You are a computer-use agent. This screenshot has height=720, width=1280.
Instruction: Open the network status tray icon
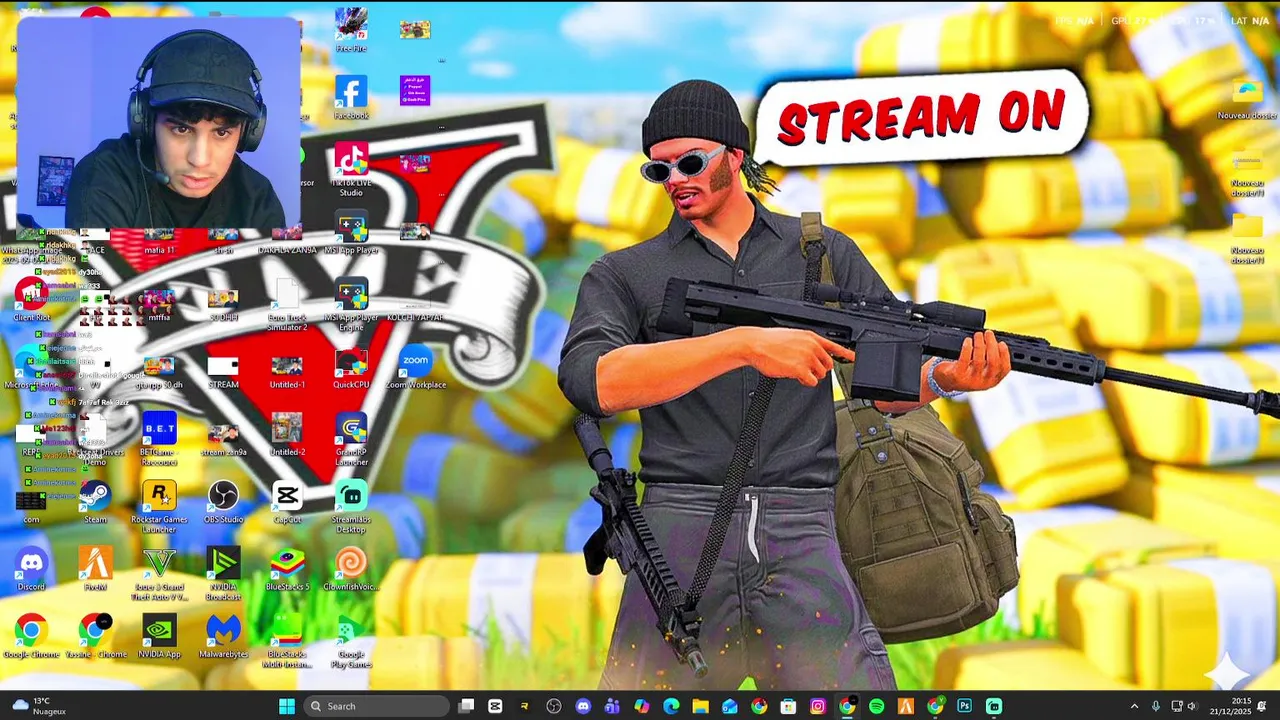tap(1177, 706)
